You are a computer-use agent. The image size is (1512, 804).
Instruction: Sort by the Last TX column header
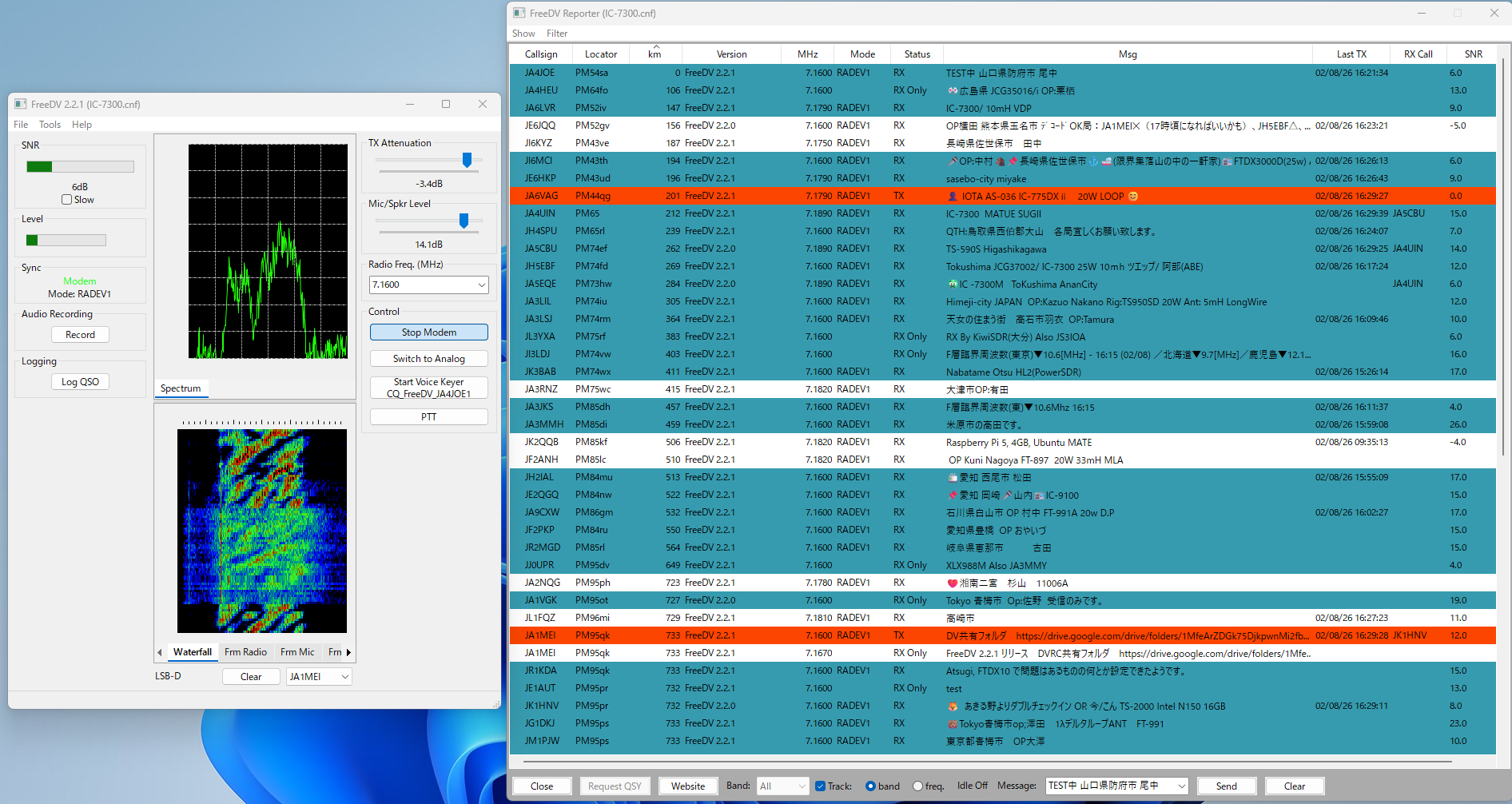[x=1351, y=54]
